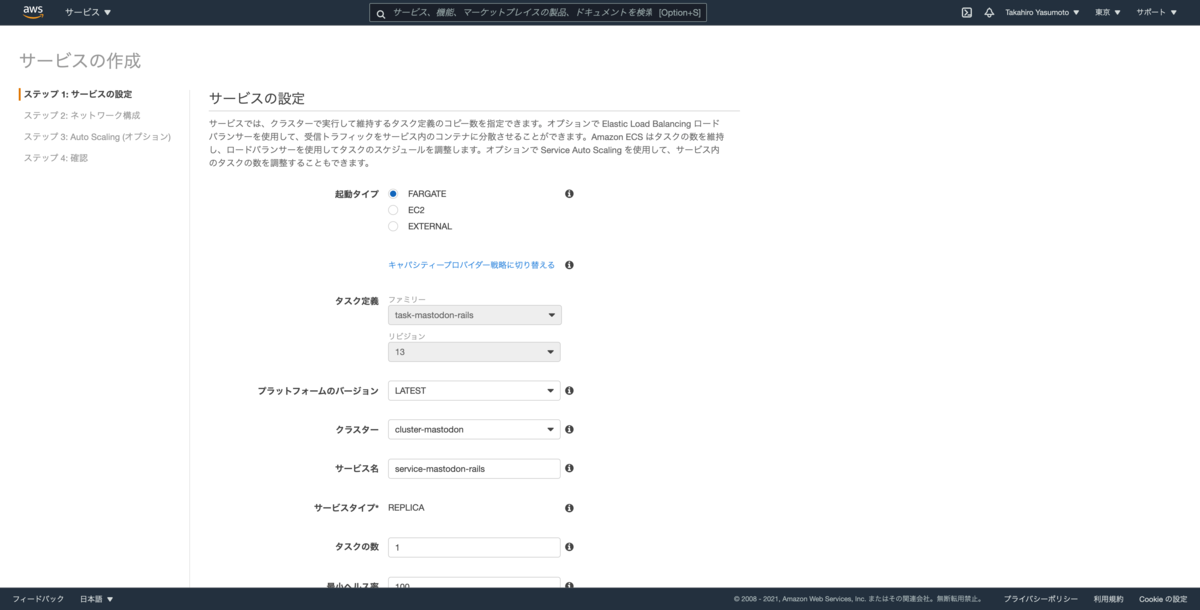
Task: Open the 日本語 language selector
Action: pyautogui.click(x=96, y=599)
